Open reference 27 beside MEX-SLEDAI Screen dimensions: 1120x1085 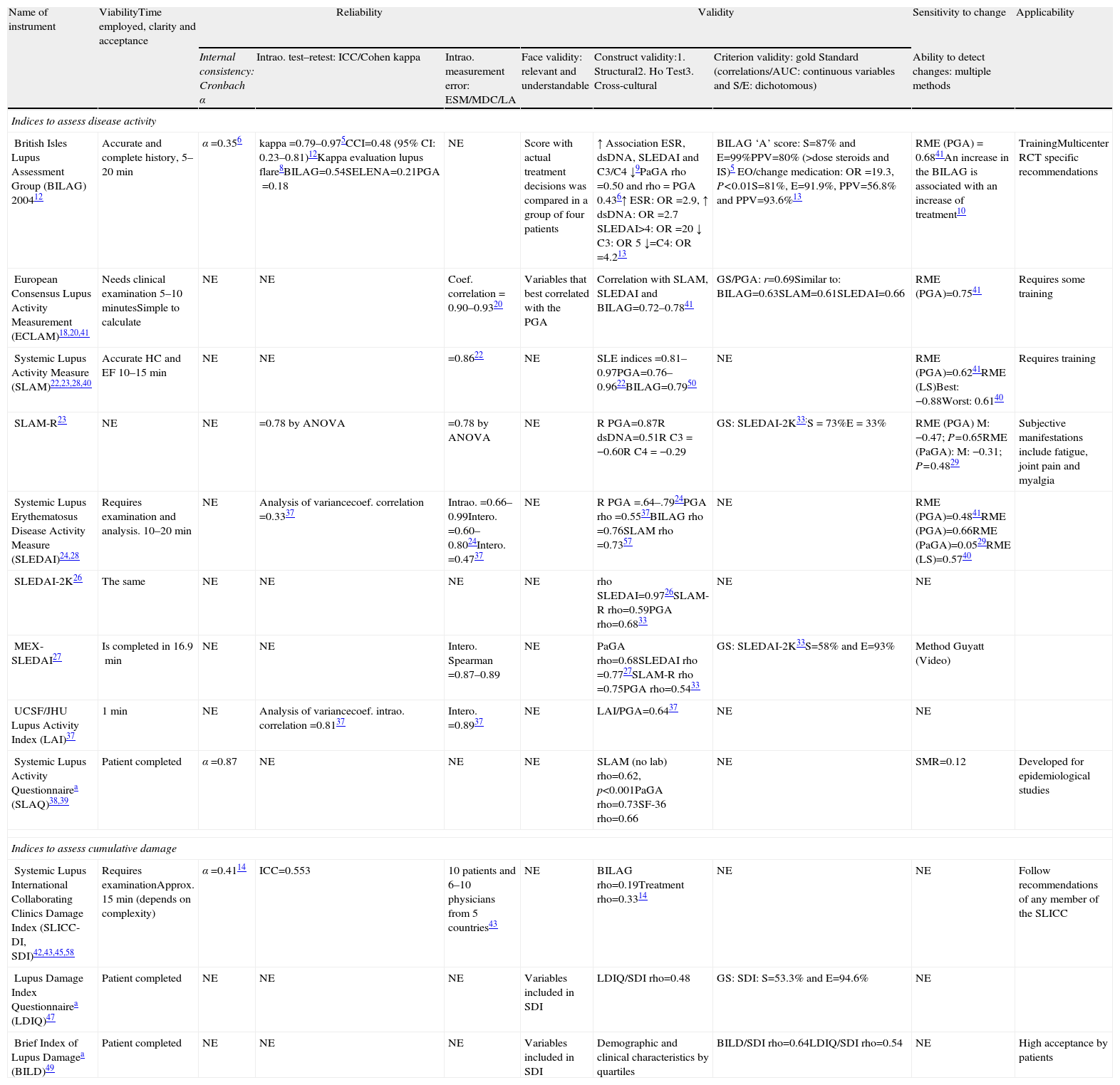point(57,658)
